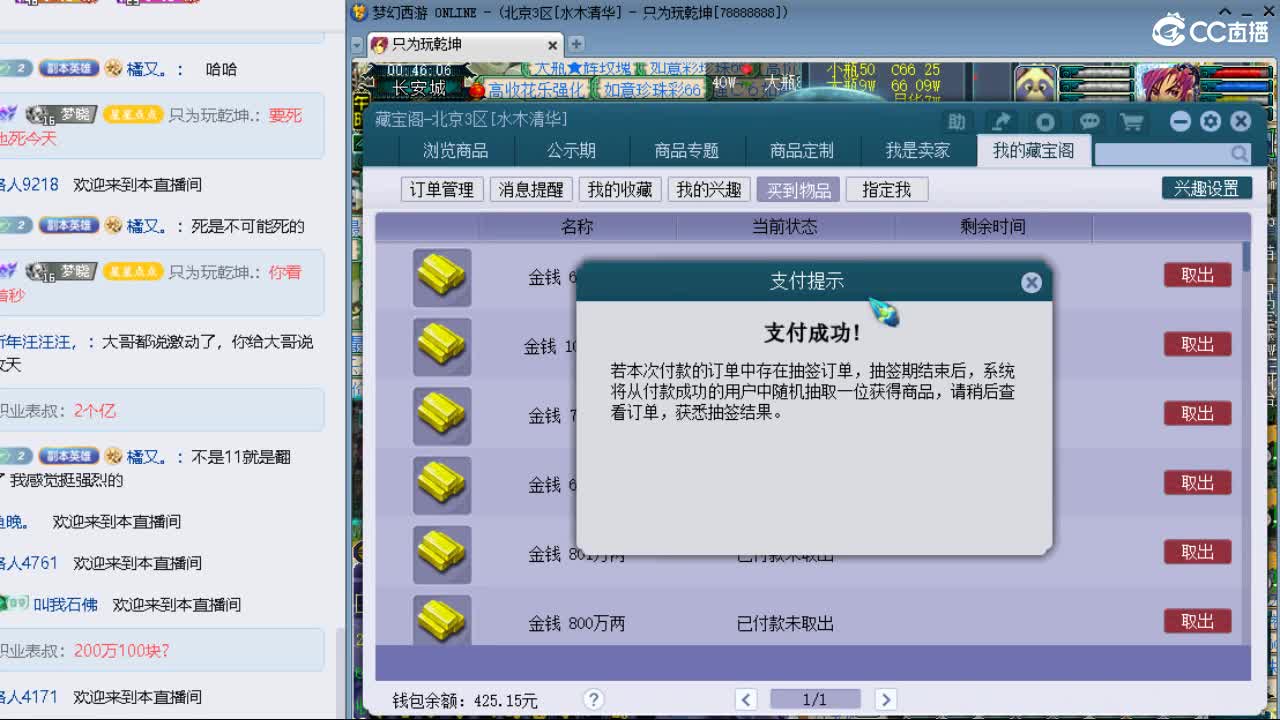Click inside the search input field
The width and height of the screenshot is (1280, 720).
[x=1161, y=153]
